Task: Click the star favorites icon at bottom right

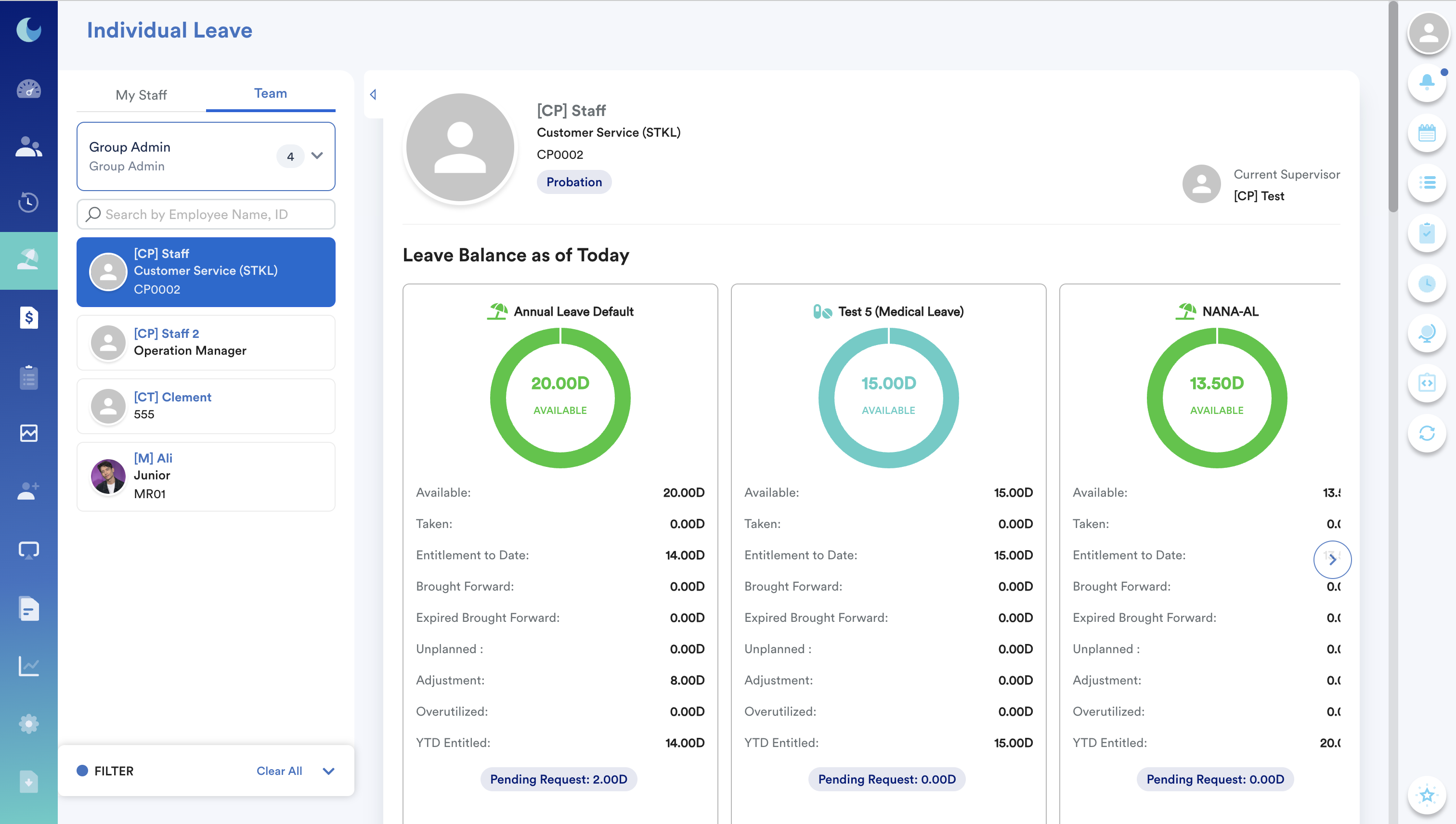Action: pyautogui.click(x=1427, y=795)
